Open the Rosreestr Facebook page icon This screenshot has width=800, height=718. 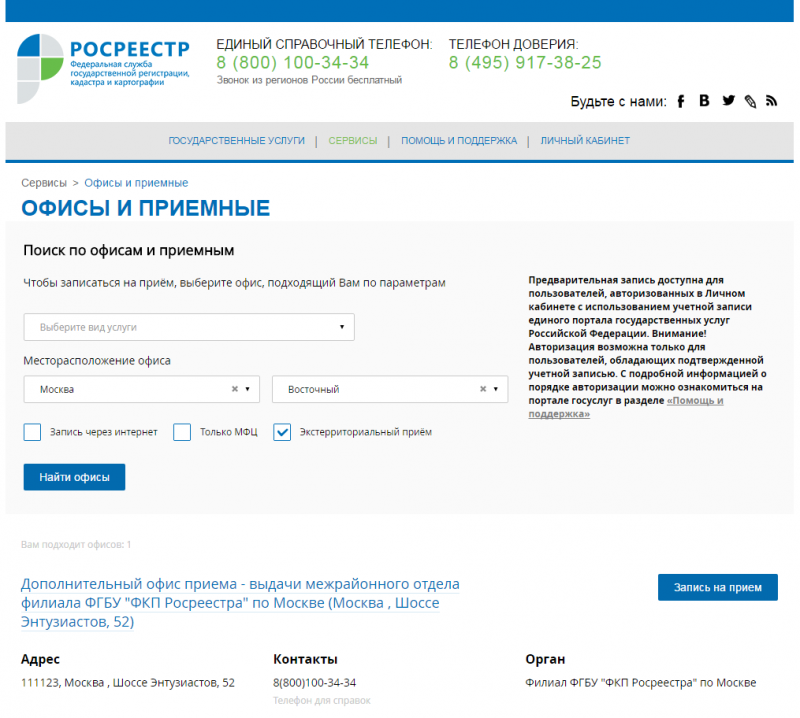[x=681, y=101]
